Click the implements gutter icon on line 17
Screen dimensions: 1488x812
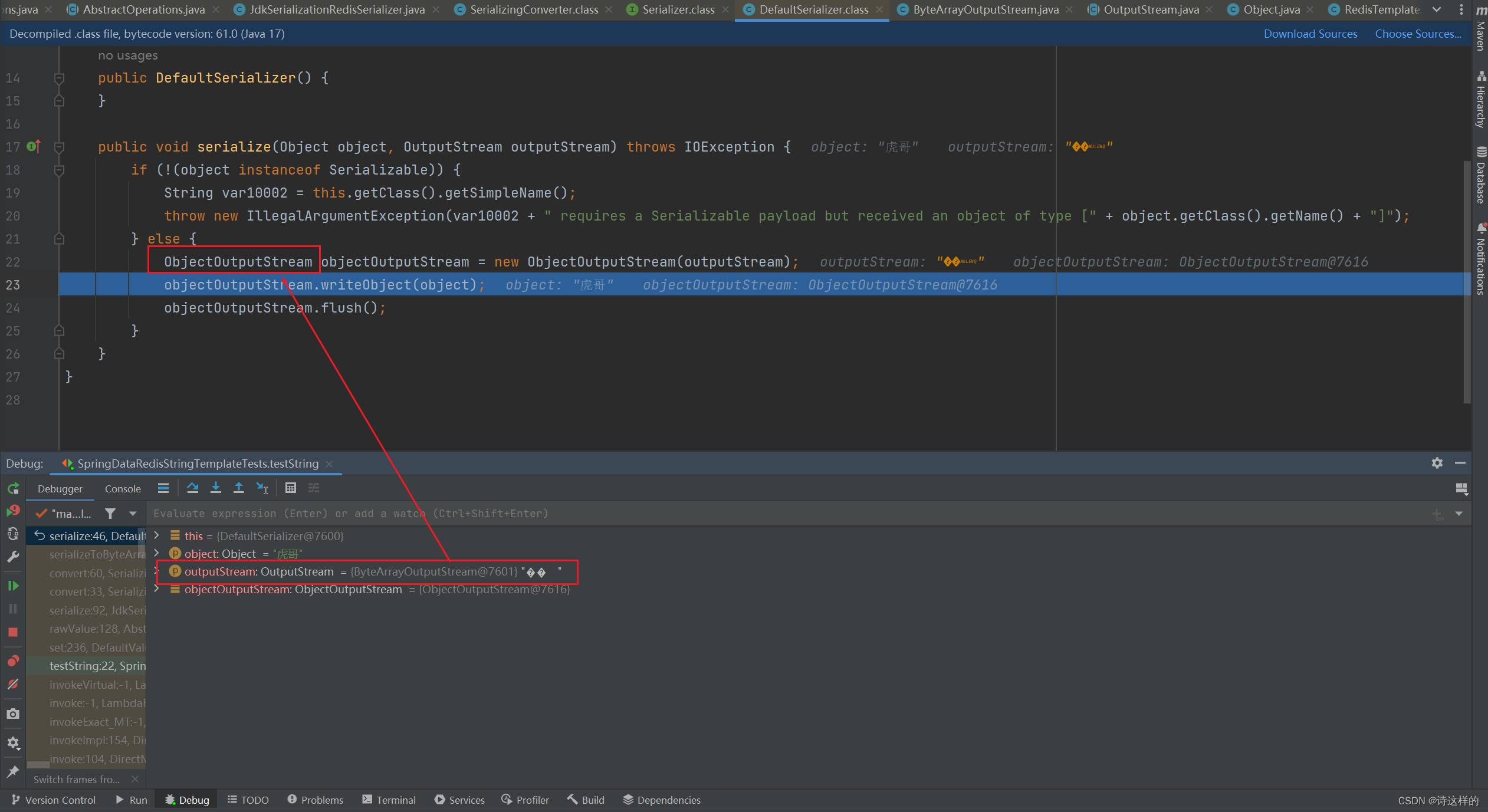(34, 146)
